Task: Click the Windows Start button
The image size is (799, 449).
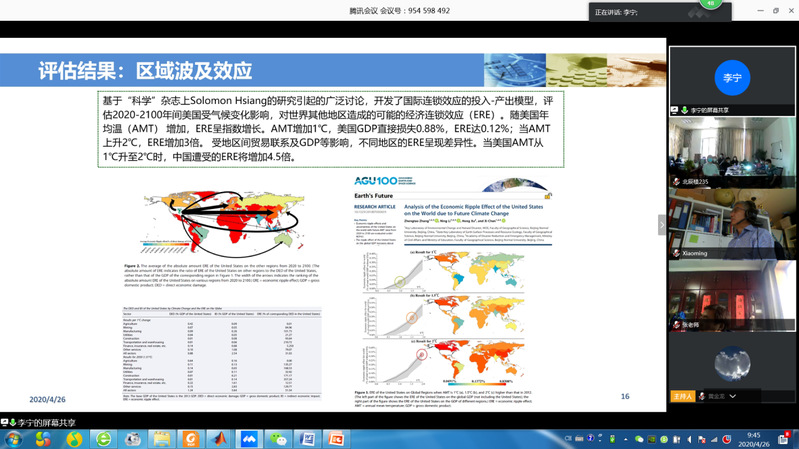Action: coord(14,439)
